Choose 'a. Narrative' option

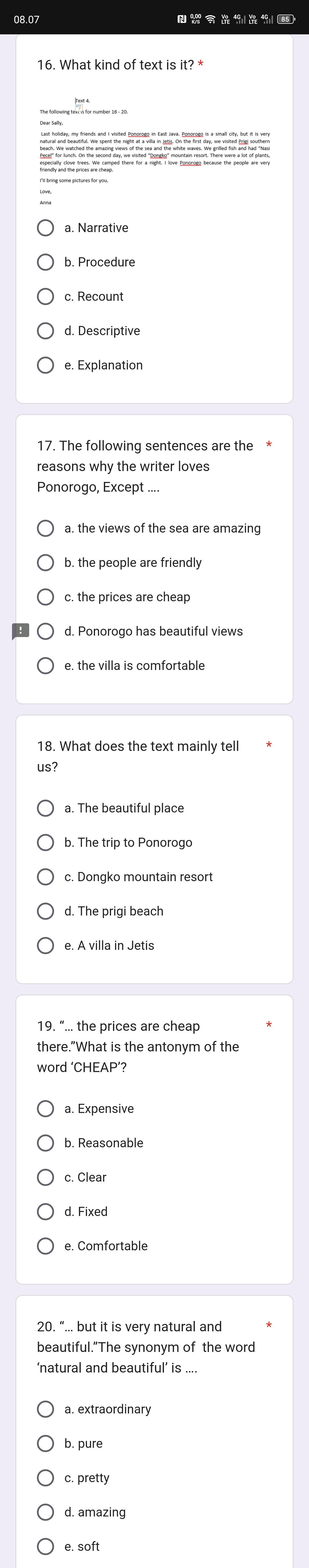(45, 228)
